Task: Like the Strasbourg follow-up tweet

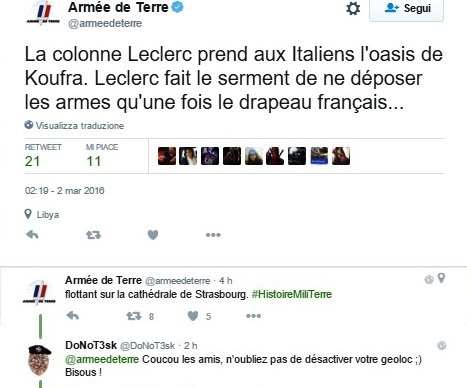Action: tap(193, 316)
